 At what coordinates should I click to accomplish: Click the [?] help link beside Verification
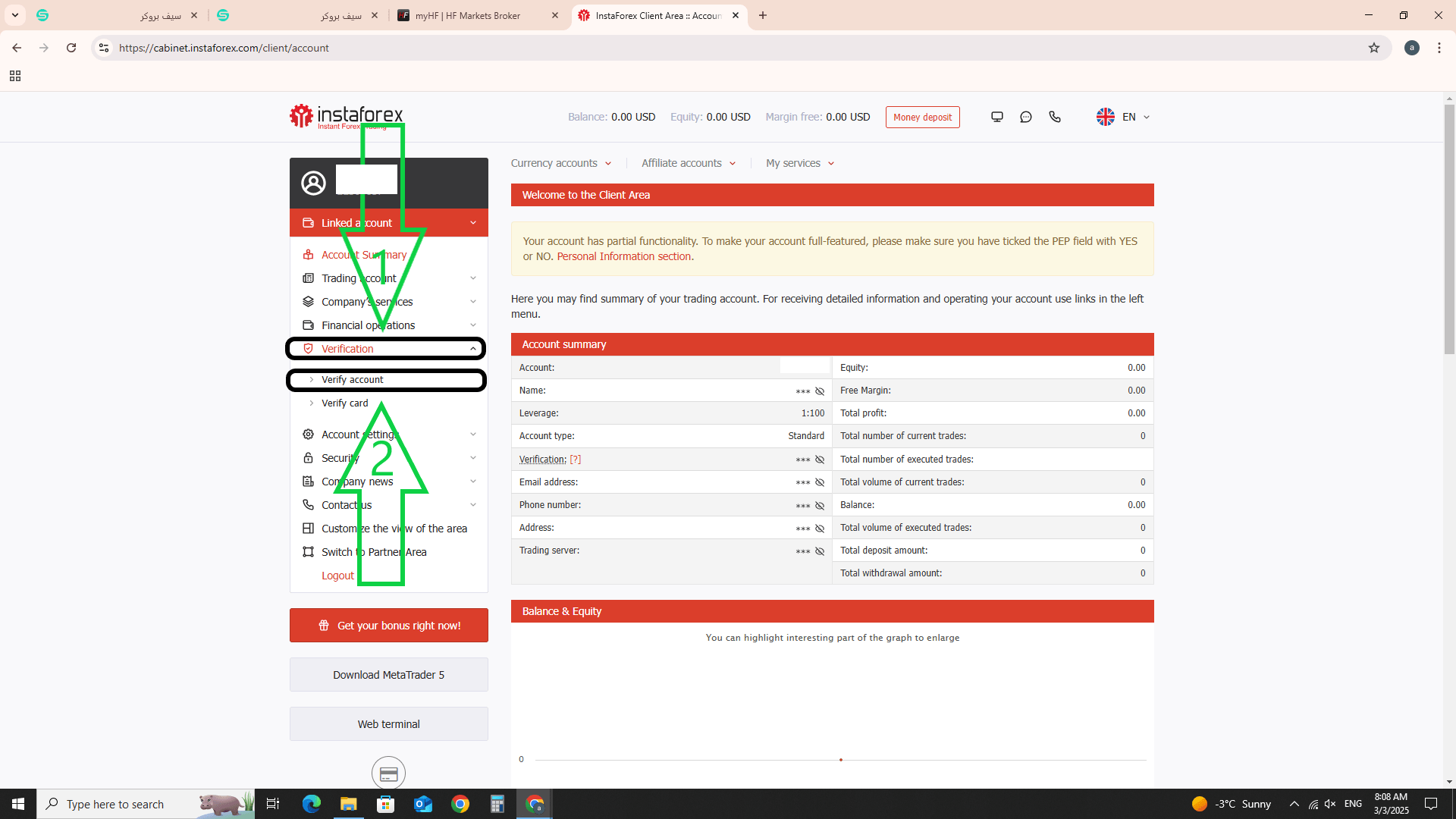pos(576,460)
